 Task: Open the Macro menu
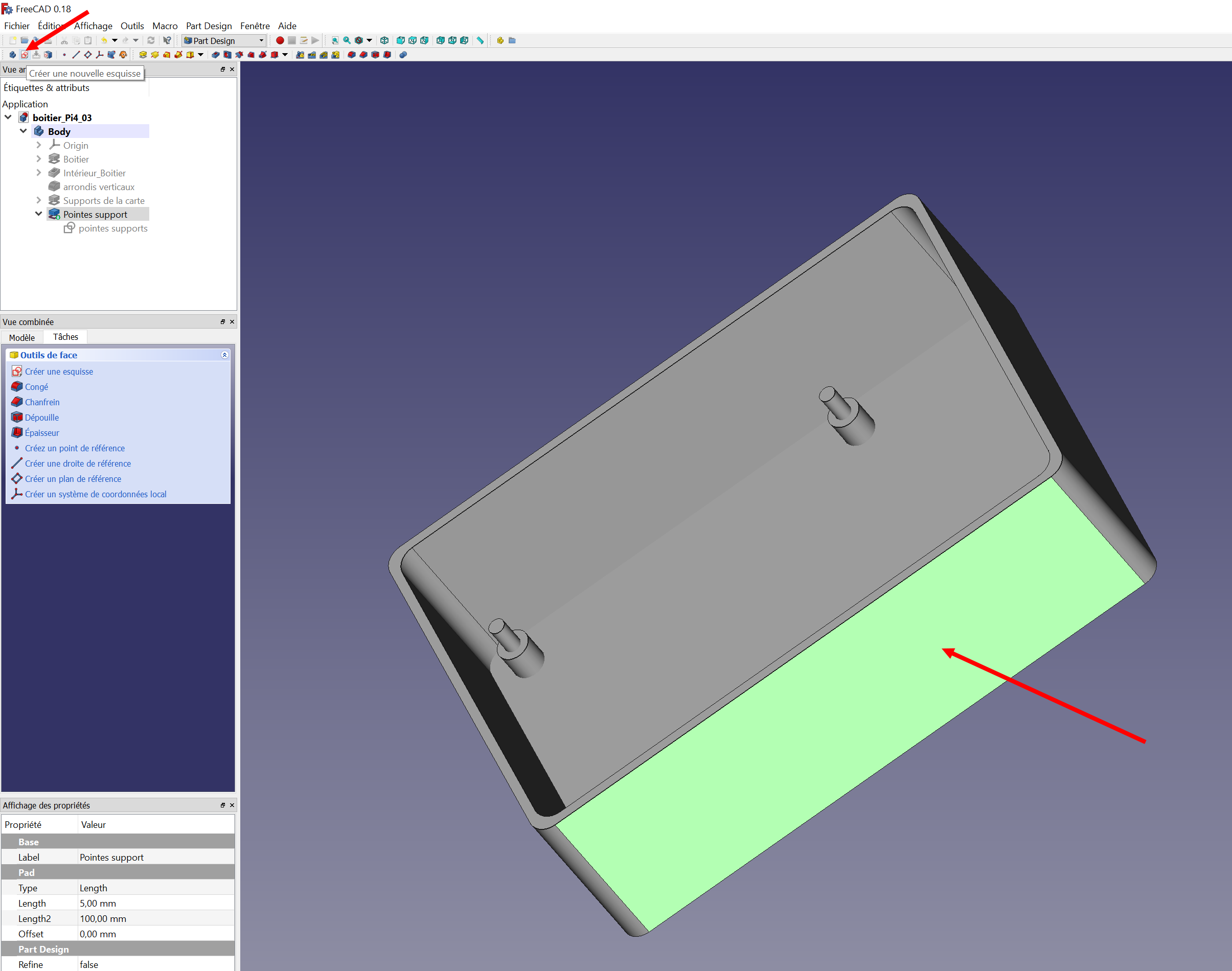(165, 26)
